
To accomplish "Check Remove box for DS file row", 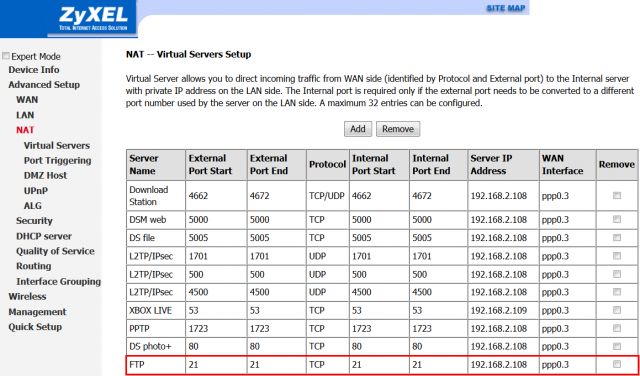I will (617, 238).
